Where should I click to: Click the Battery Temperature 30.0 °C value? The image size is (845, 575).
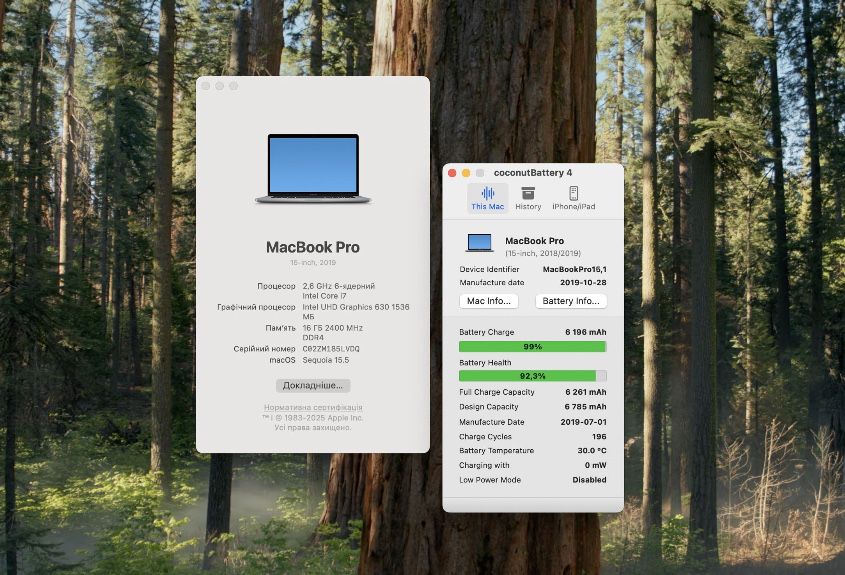point(592,451)
